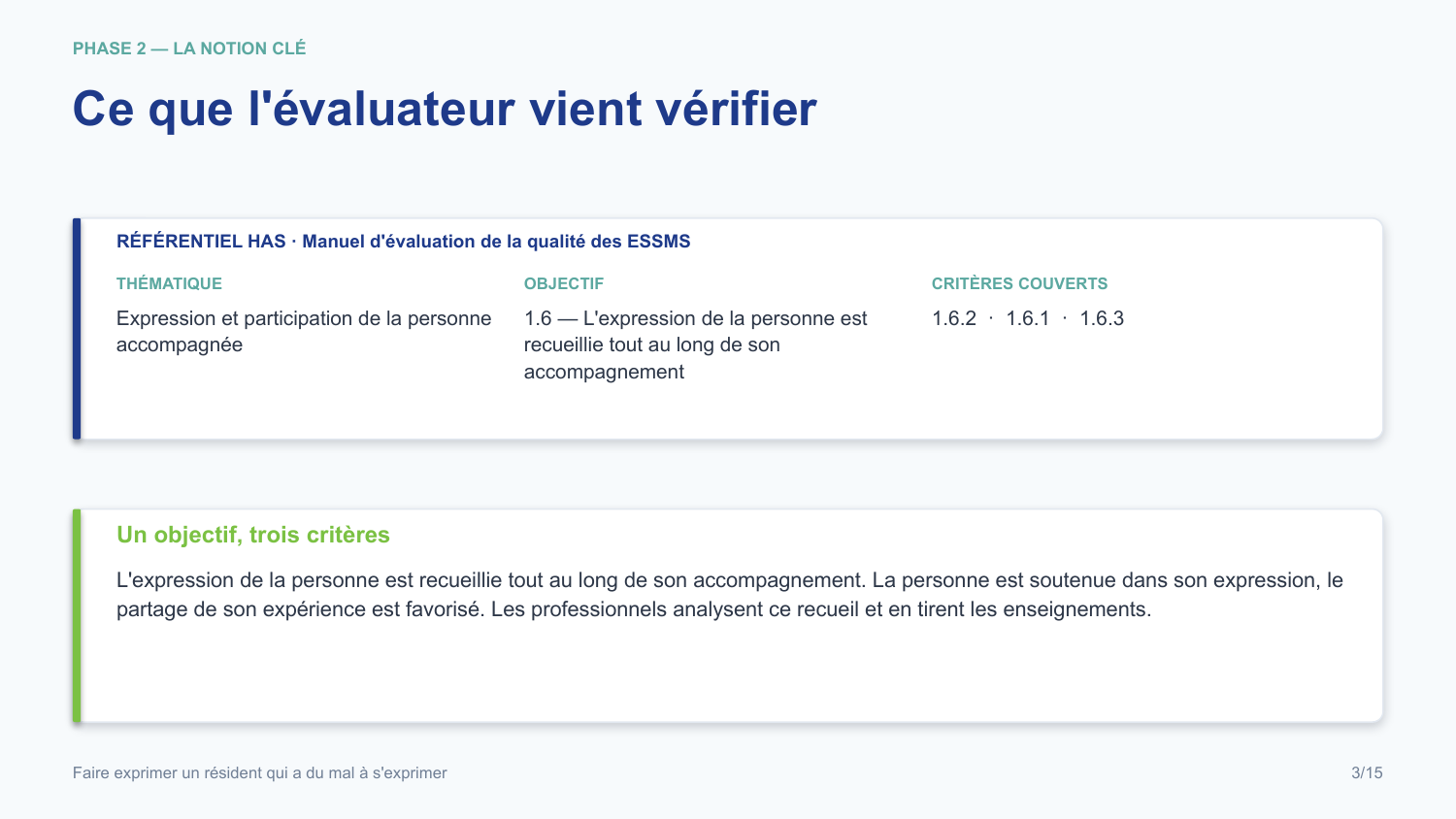Select text 'Expression et participation de la personne accompagnée'
Image resolution: width=1456 pixels, height=819 pixels.
pos(304,332)
